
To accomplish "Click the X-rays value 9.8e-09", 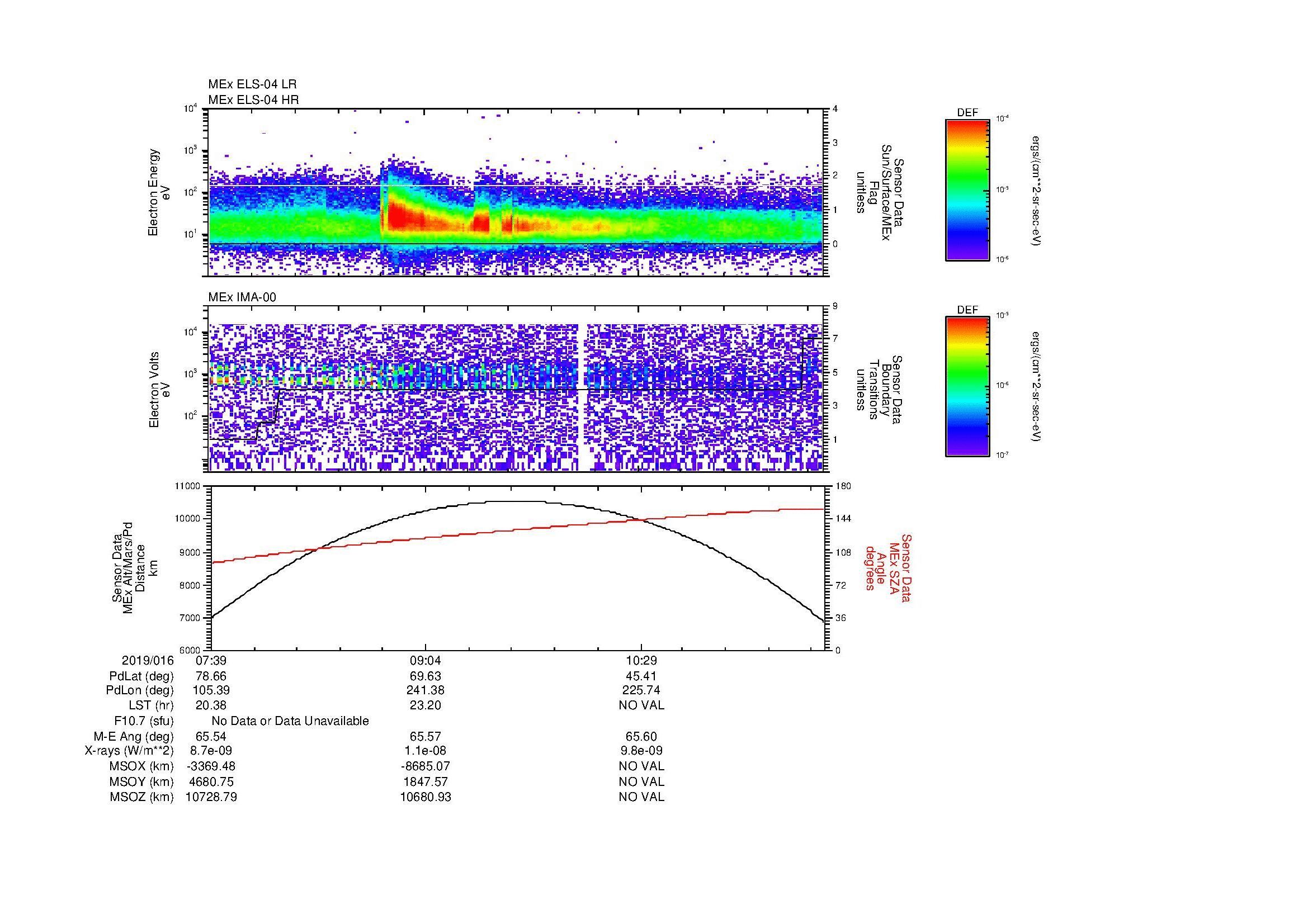I will coord(641,751).
